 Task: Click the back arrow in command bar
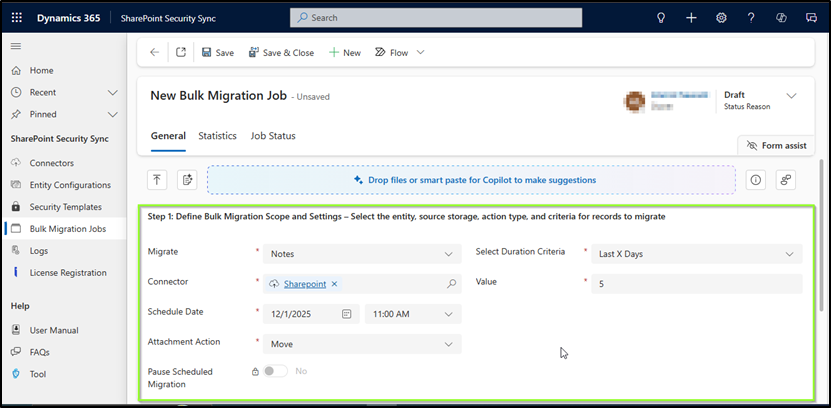pyautogui.click(x=154, y=53)
